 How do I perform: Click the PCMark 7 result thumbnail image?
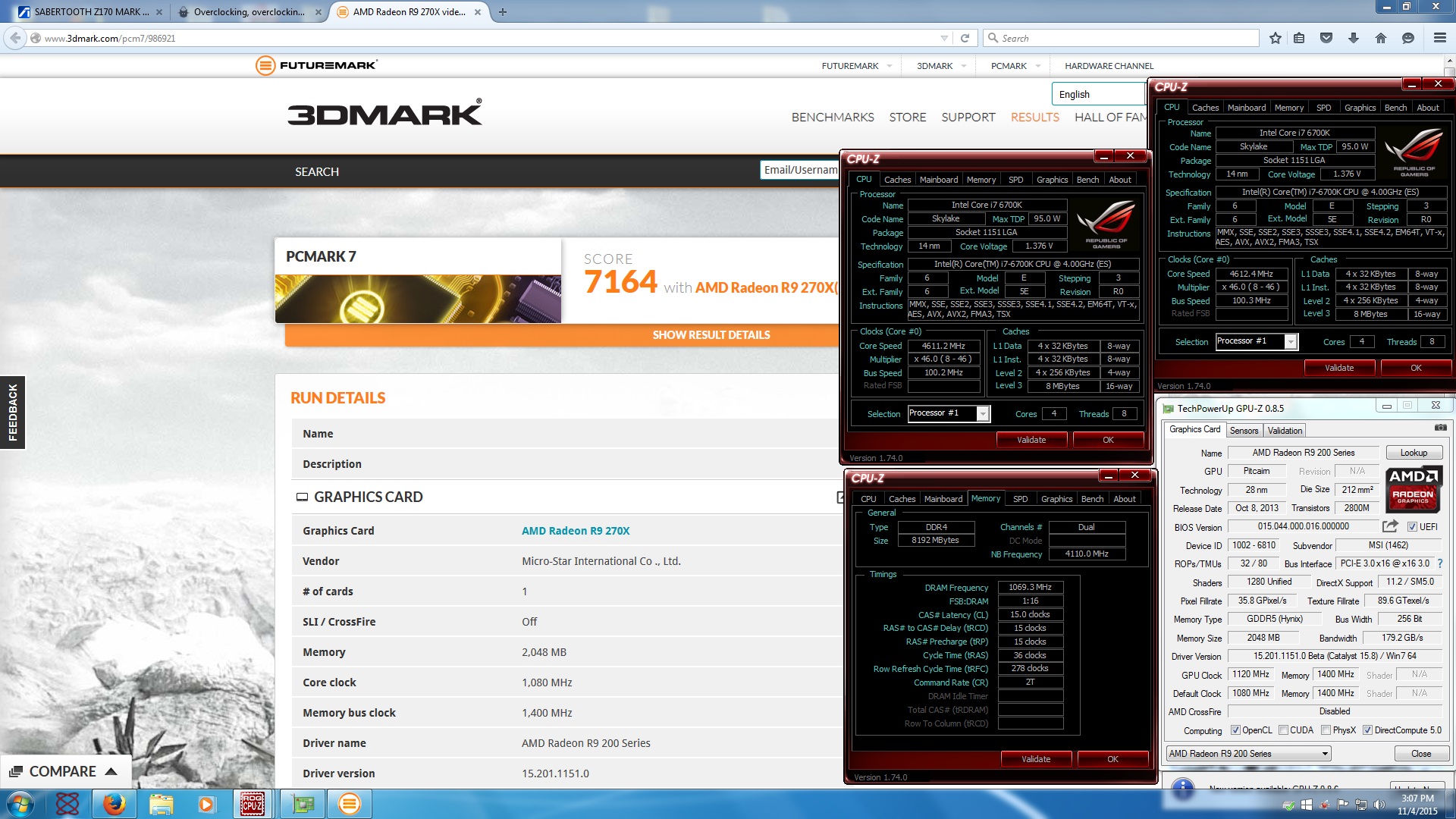[x=418, y=299]
